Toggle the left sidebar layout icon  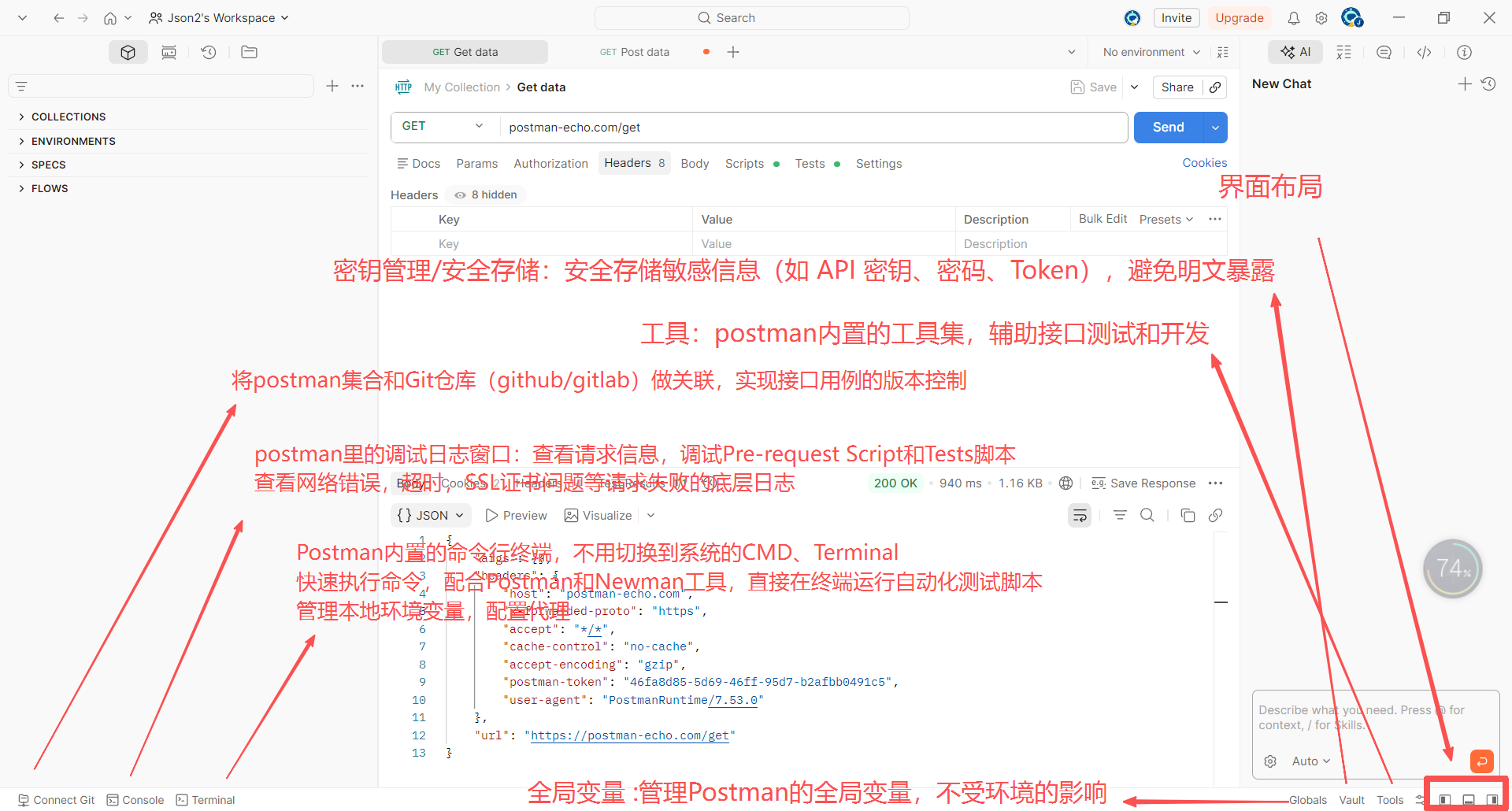pos(1445,800)
